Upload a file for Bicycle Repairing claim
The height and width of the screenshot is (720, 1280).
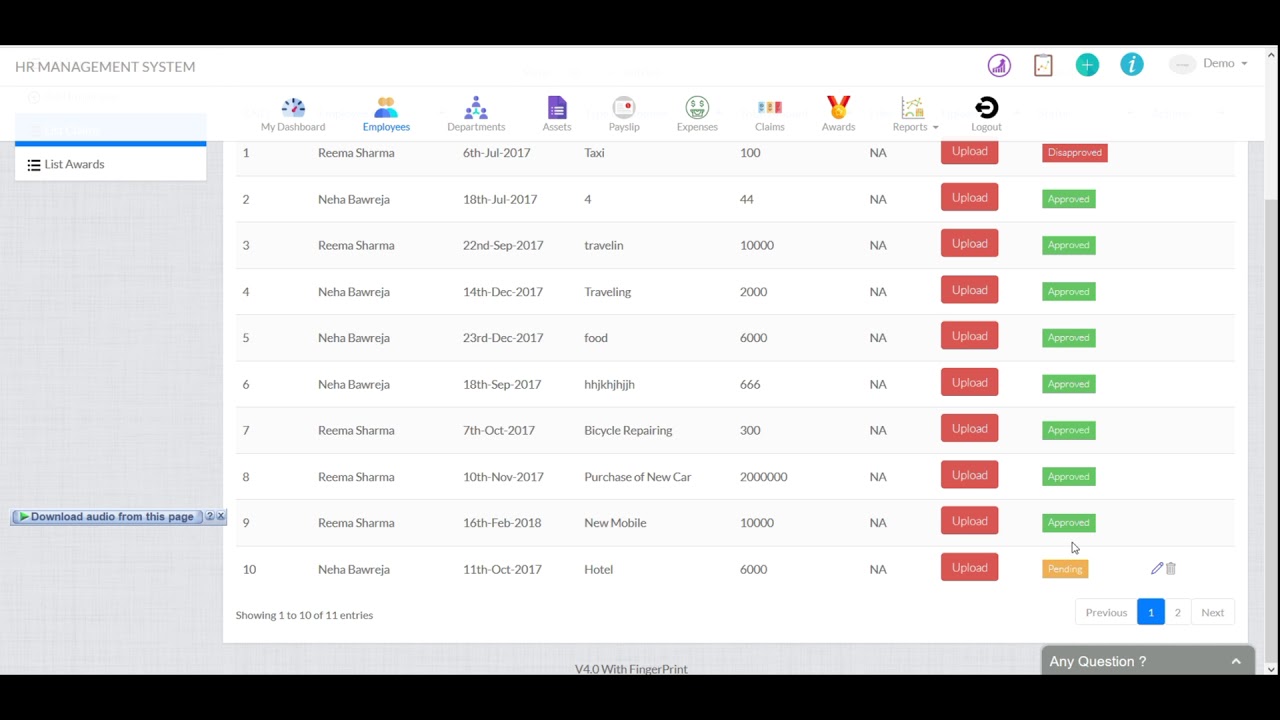pyautogui.click(x=969, y=429)
